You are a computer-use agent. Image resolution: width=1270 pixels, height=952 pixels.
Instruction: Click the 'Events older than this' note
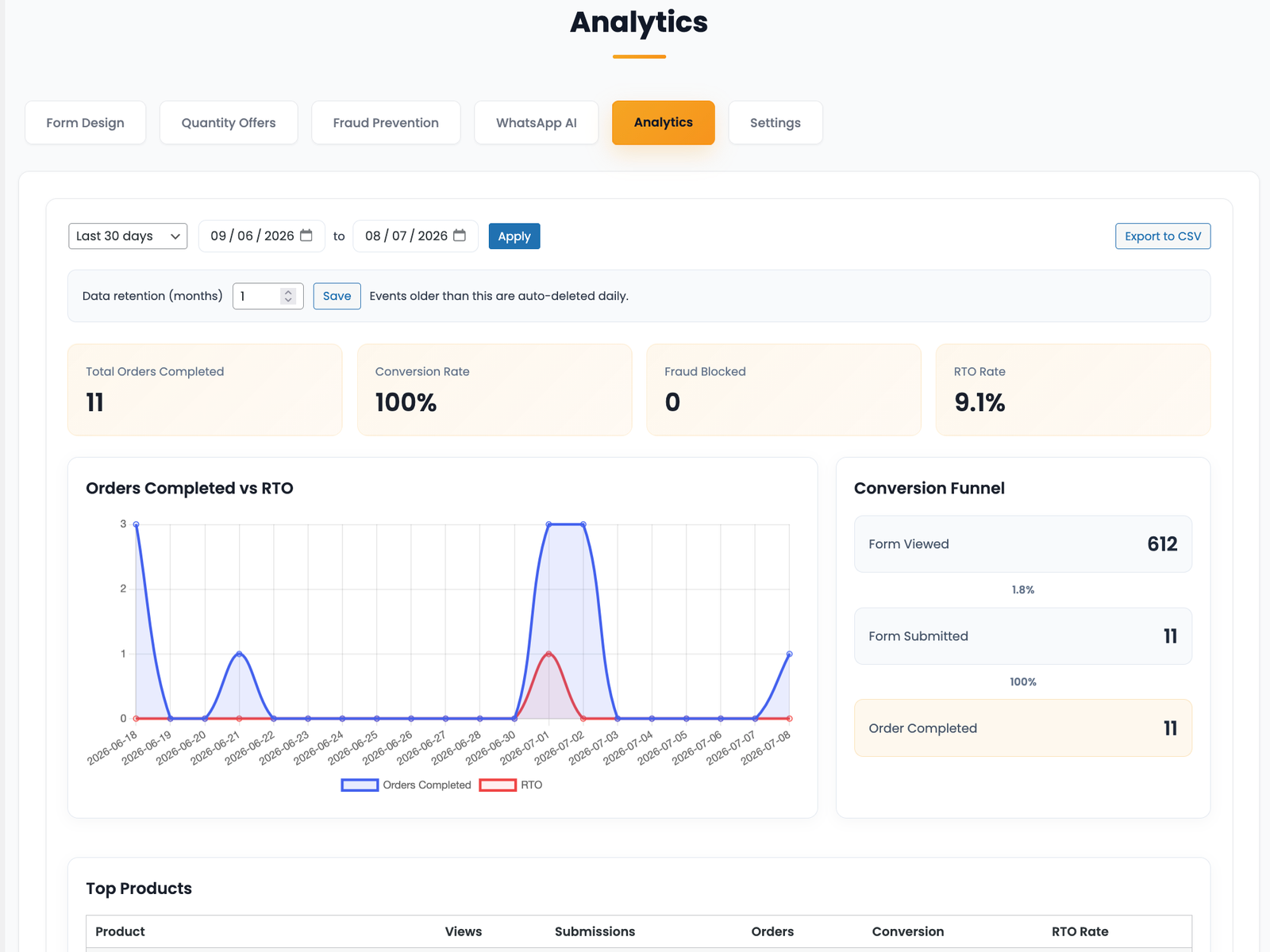[498, 296]
